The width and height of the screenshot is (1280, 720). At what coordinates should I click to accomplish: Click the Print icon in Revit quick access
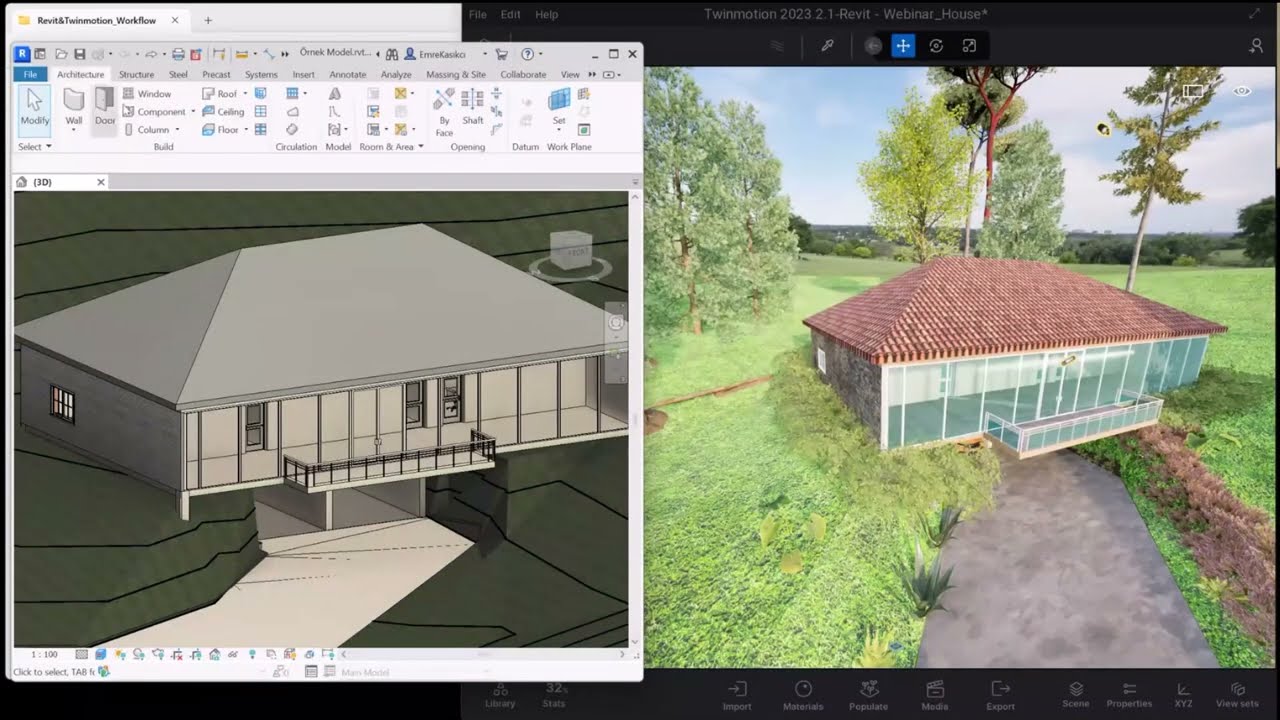[x=178, y=54]
